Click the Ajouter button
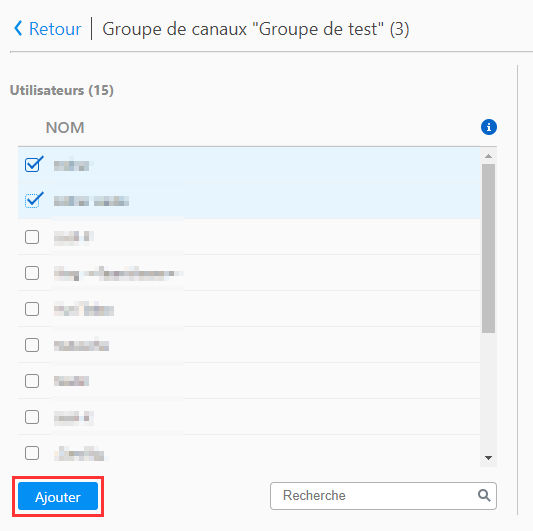The image size is (533, 531). pyautogui.click(x=58, y=496)
